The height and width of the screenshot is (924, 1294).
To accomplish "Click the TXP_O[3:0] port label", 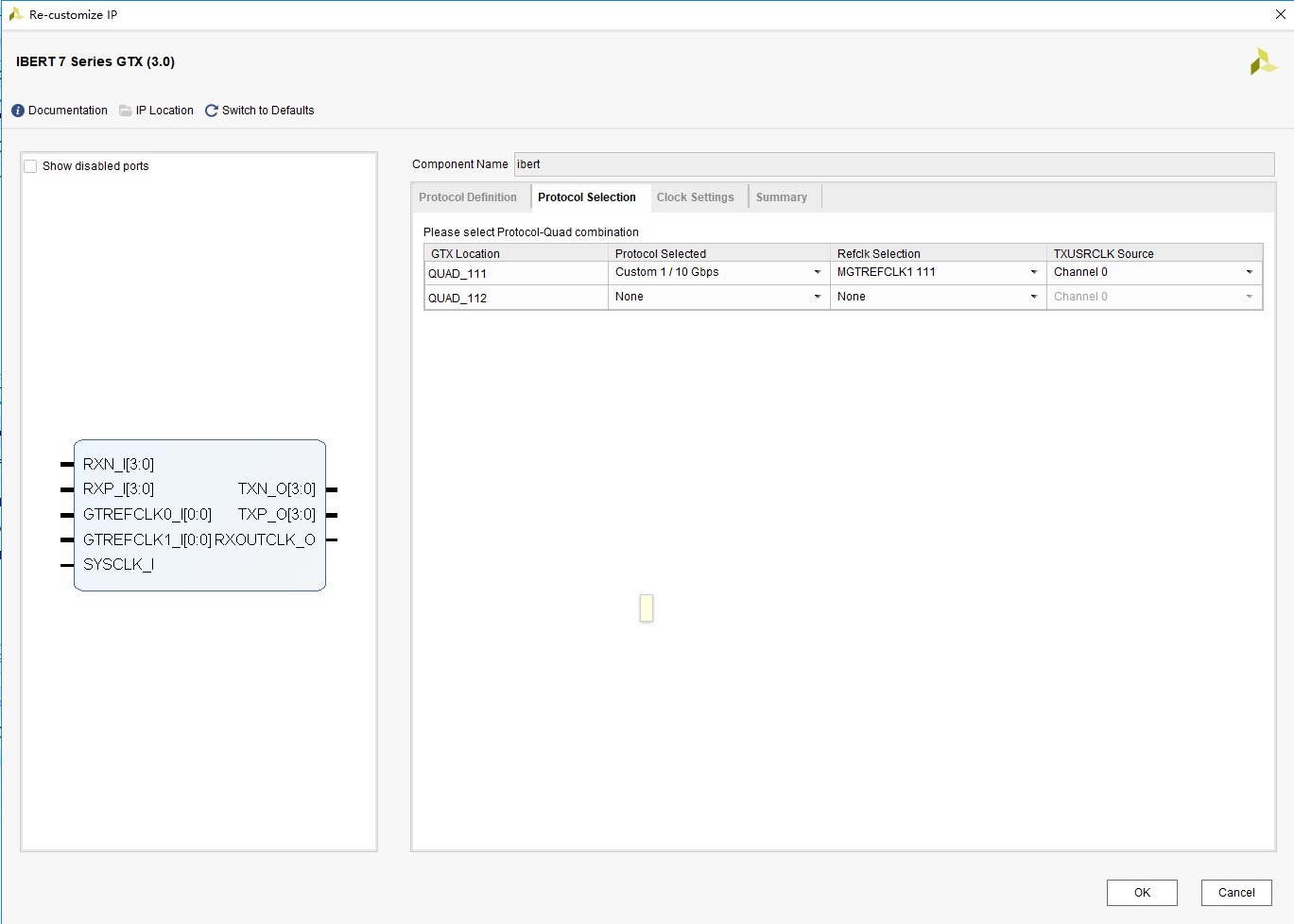I will pos(277,514).
